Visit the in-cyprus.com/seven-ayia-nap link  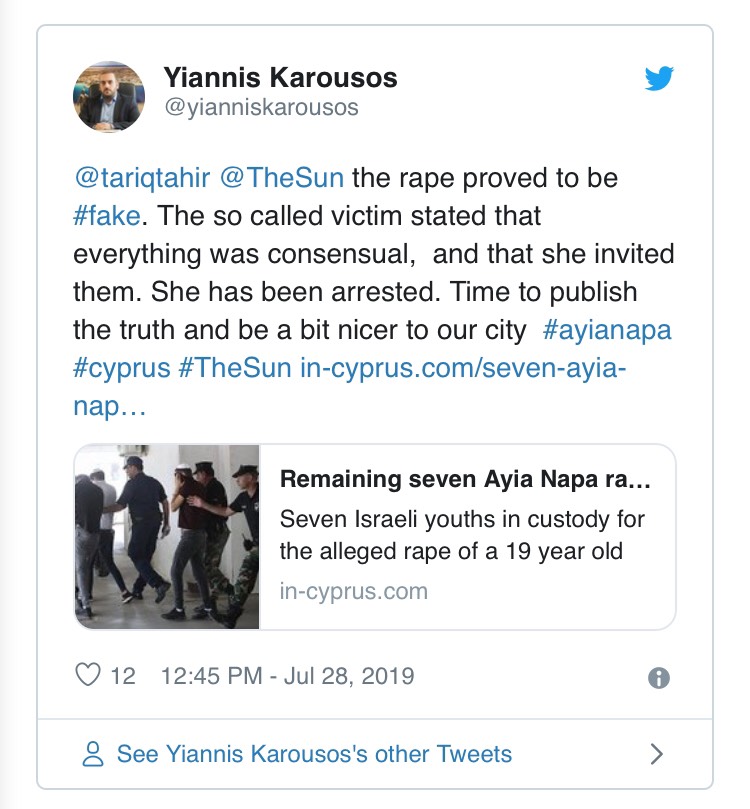350,387
